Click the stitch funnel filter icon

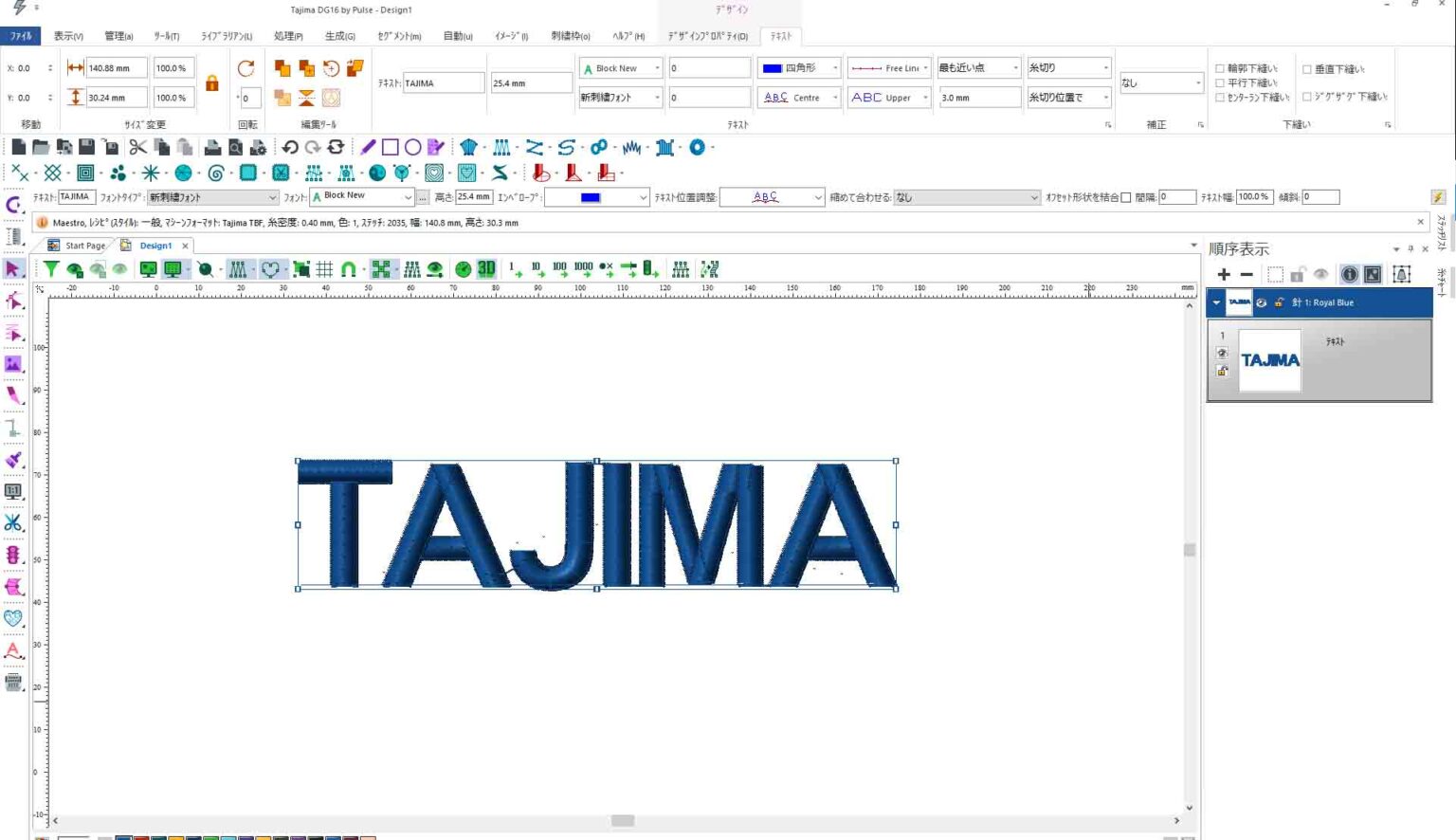click(x=50, y=269)
